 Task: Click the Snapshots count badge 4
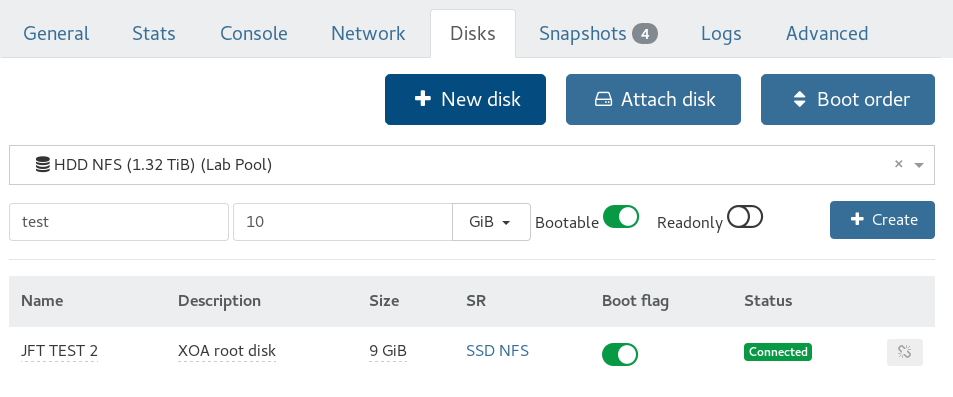click(x=645, y=34)
